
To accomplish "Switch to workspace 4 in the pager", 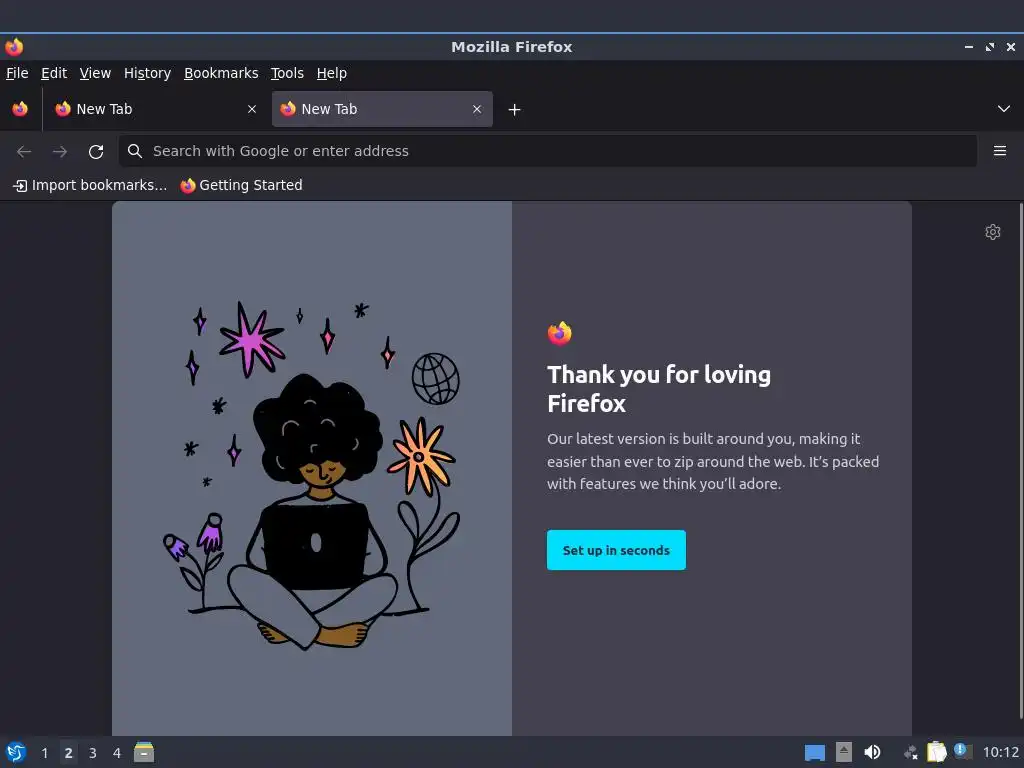I will click(117, 753).
